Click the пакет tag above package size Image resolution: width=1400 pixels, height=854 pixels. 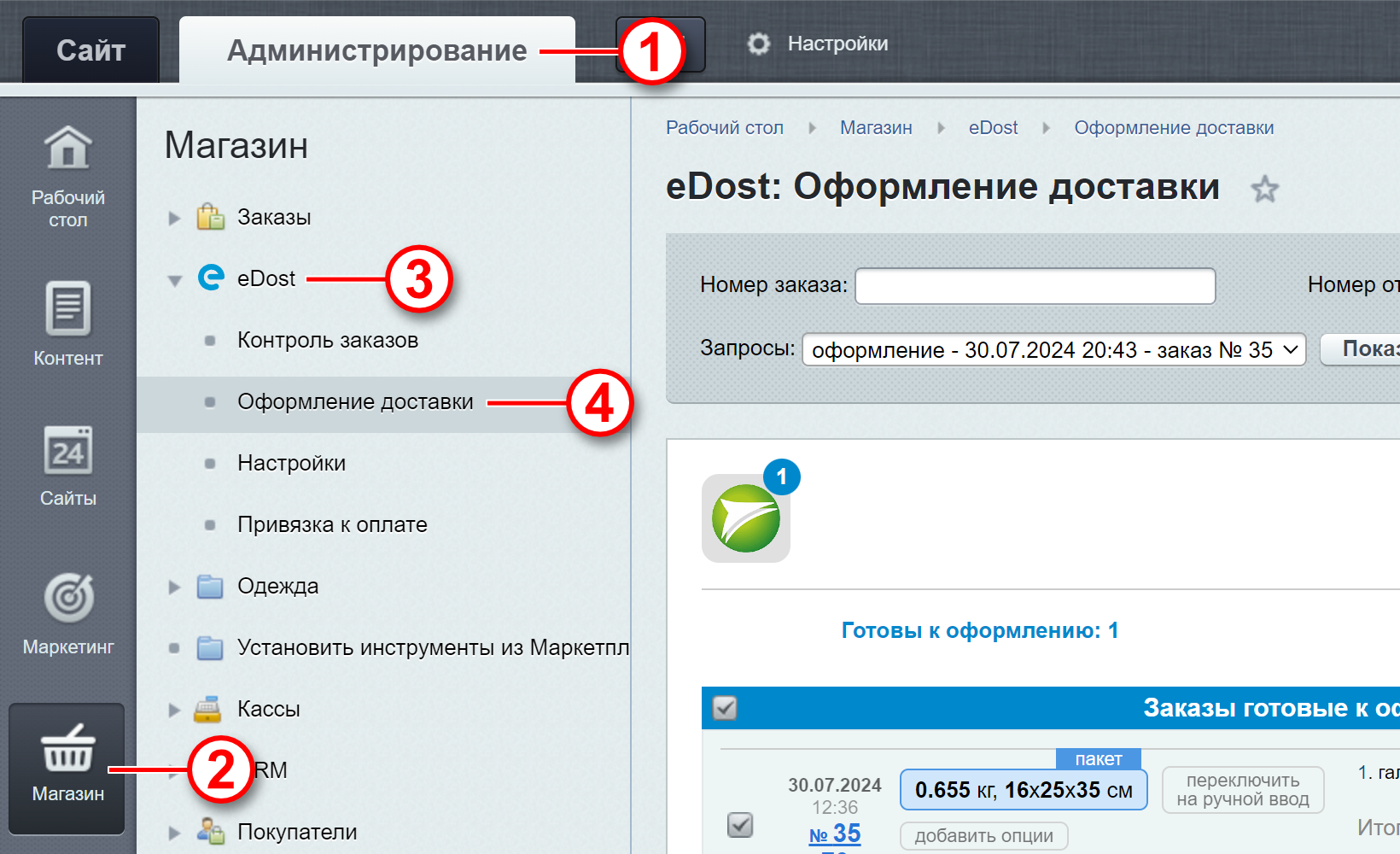point(1099,758)
